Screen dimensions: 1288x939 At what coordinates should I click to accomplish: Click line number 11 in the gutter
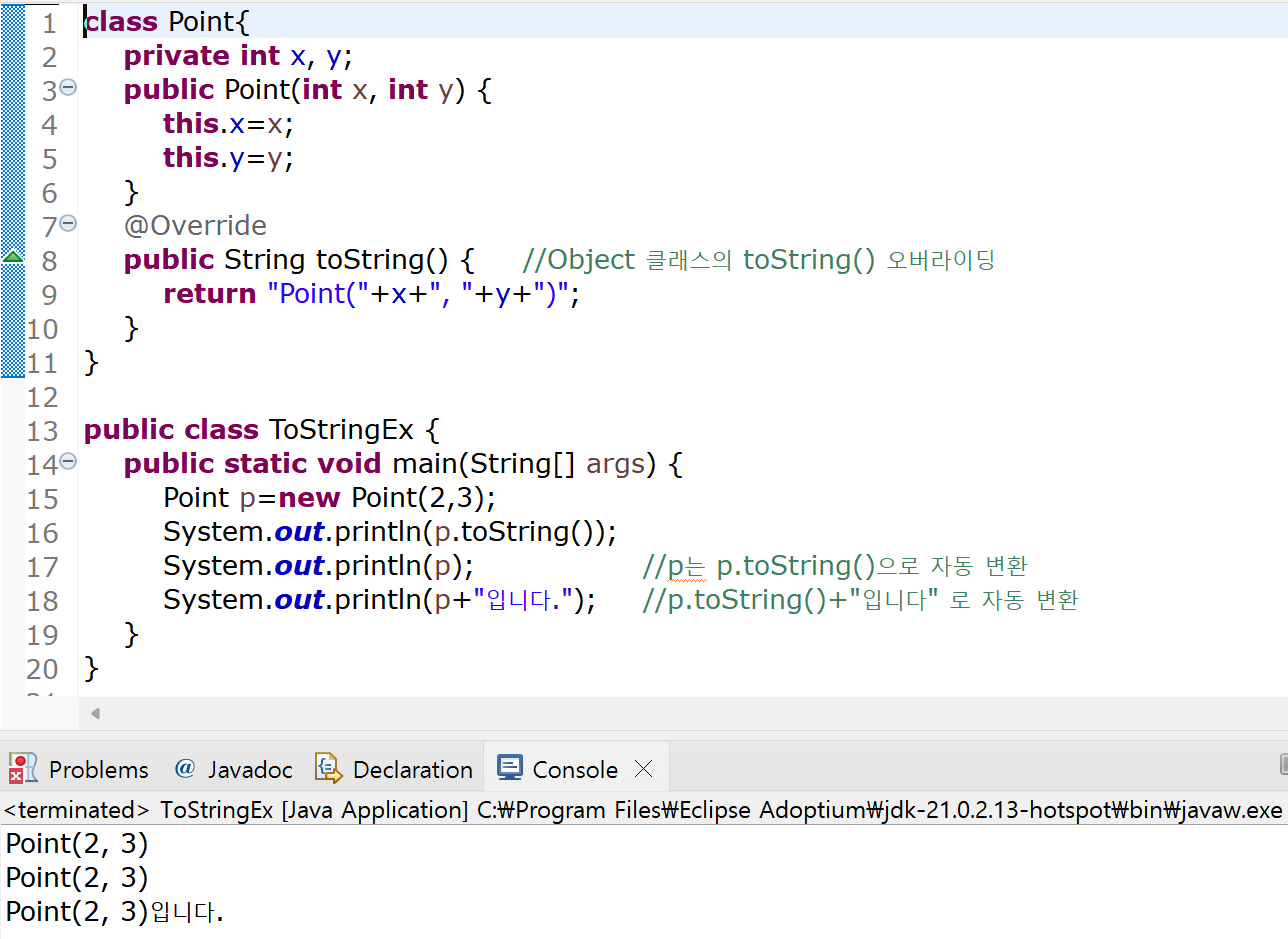click(42, 363)
